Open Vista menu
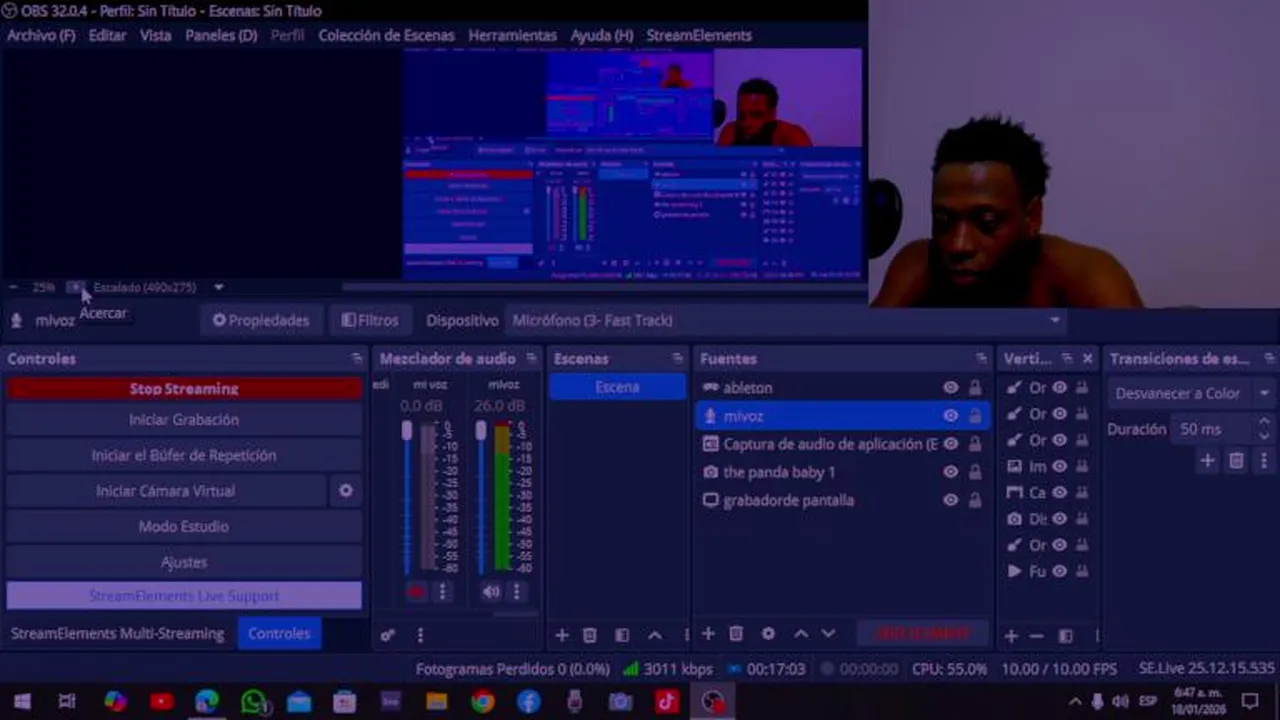1280x720 pixels. pos(155,35)
